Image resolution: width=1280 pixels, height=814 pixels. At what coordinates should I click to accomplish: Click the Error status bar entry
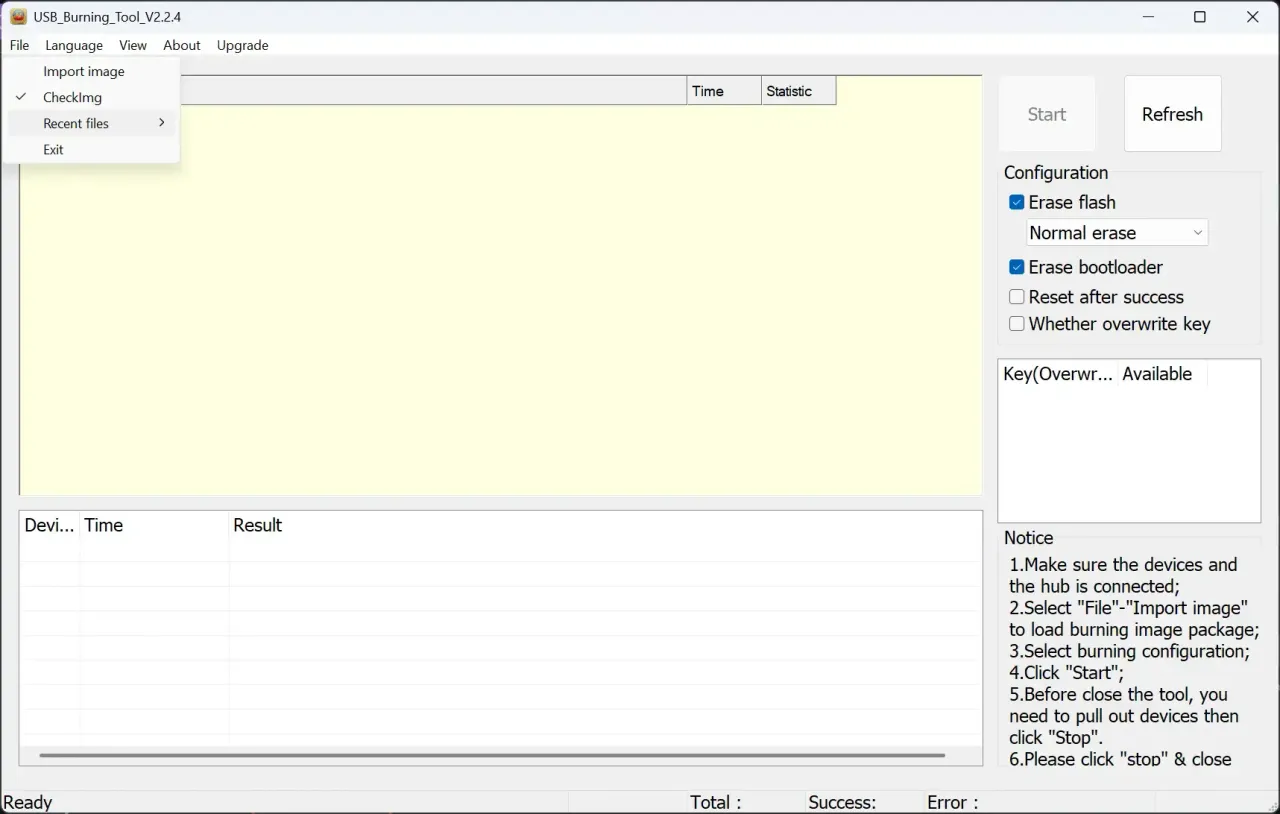pos(952,802)
